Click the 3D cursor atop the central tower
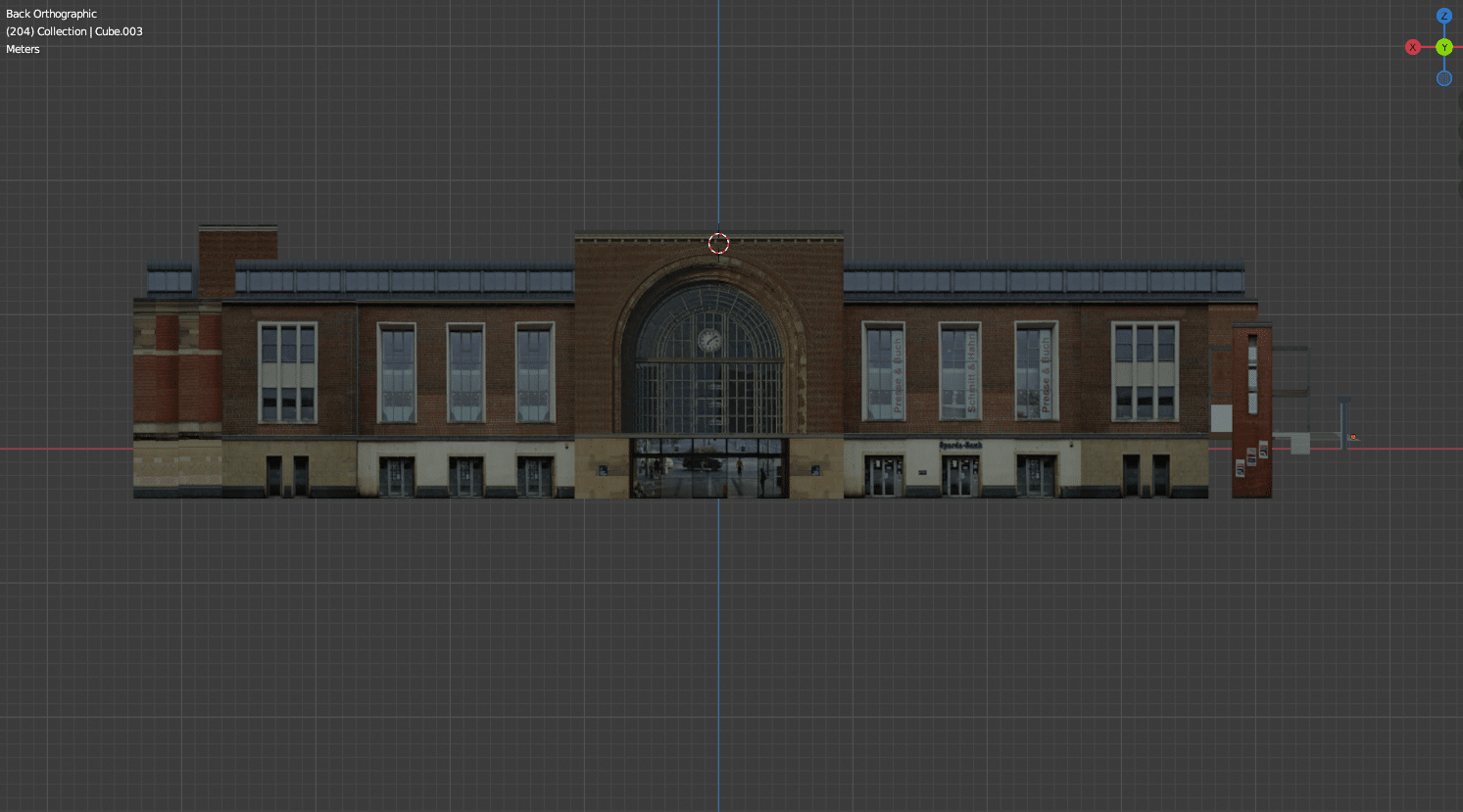The width and height of the screenshot is (1463, 812). pyautogui.click(x=718, y=243)
